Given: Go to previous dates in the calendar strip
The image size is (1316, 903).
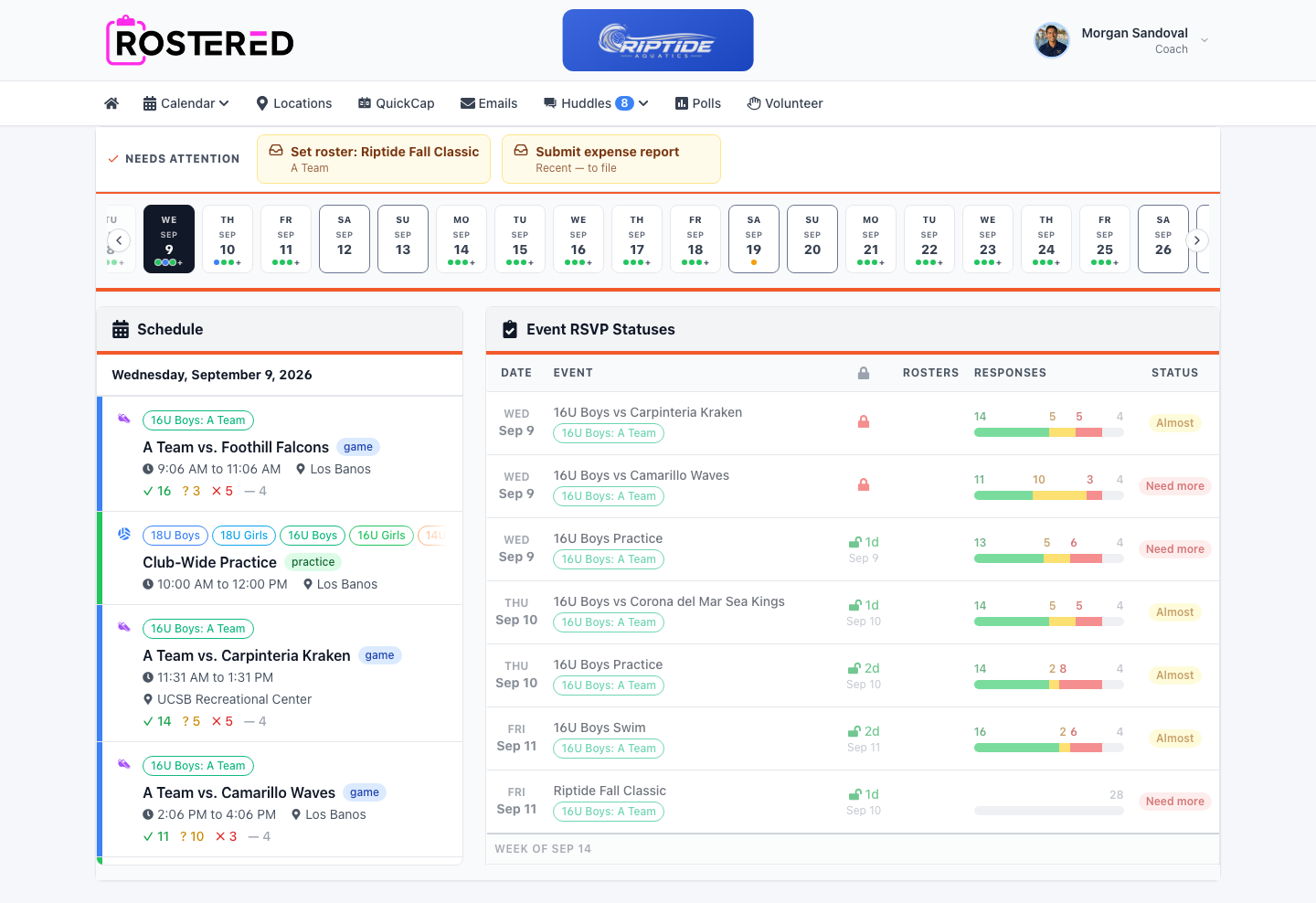Looking at the screenshot, I should click(119, 240).
